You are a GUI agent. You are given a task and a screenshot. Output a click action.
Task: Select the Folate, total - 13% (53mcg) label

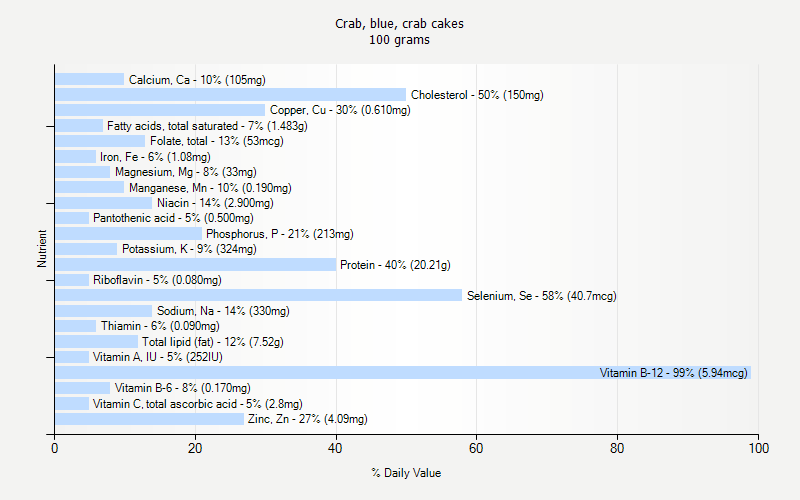[217, 141]
